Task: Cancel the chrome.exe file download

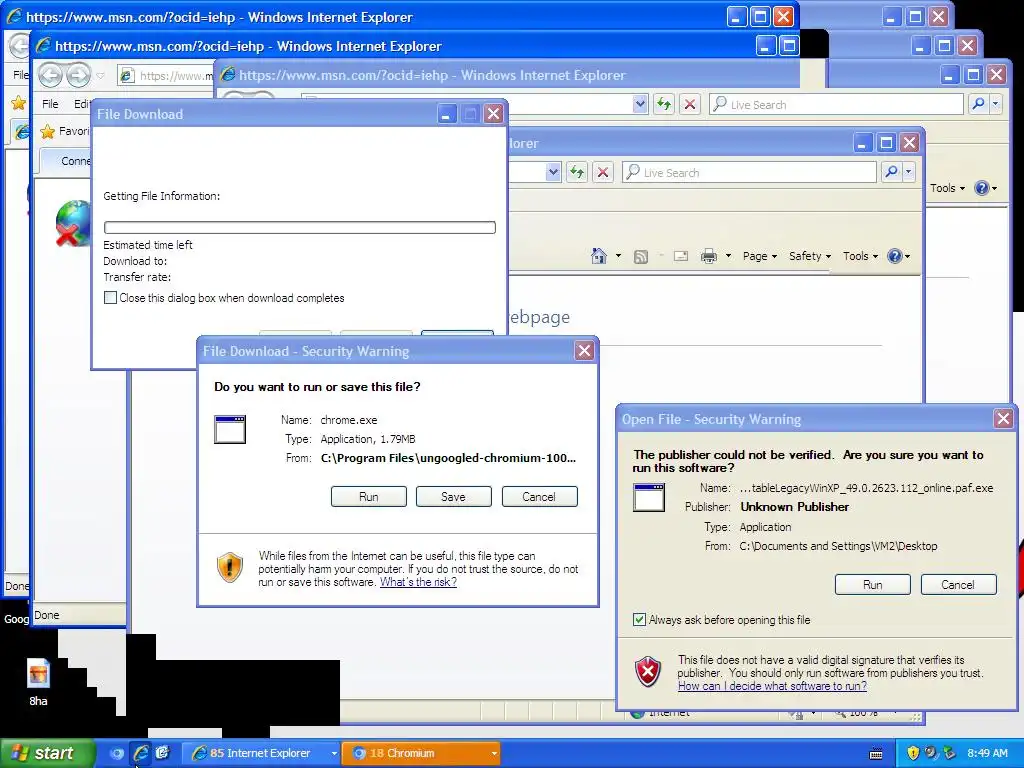Action: 539,496
